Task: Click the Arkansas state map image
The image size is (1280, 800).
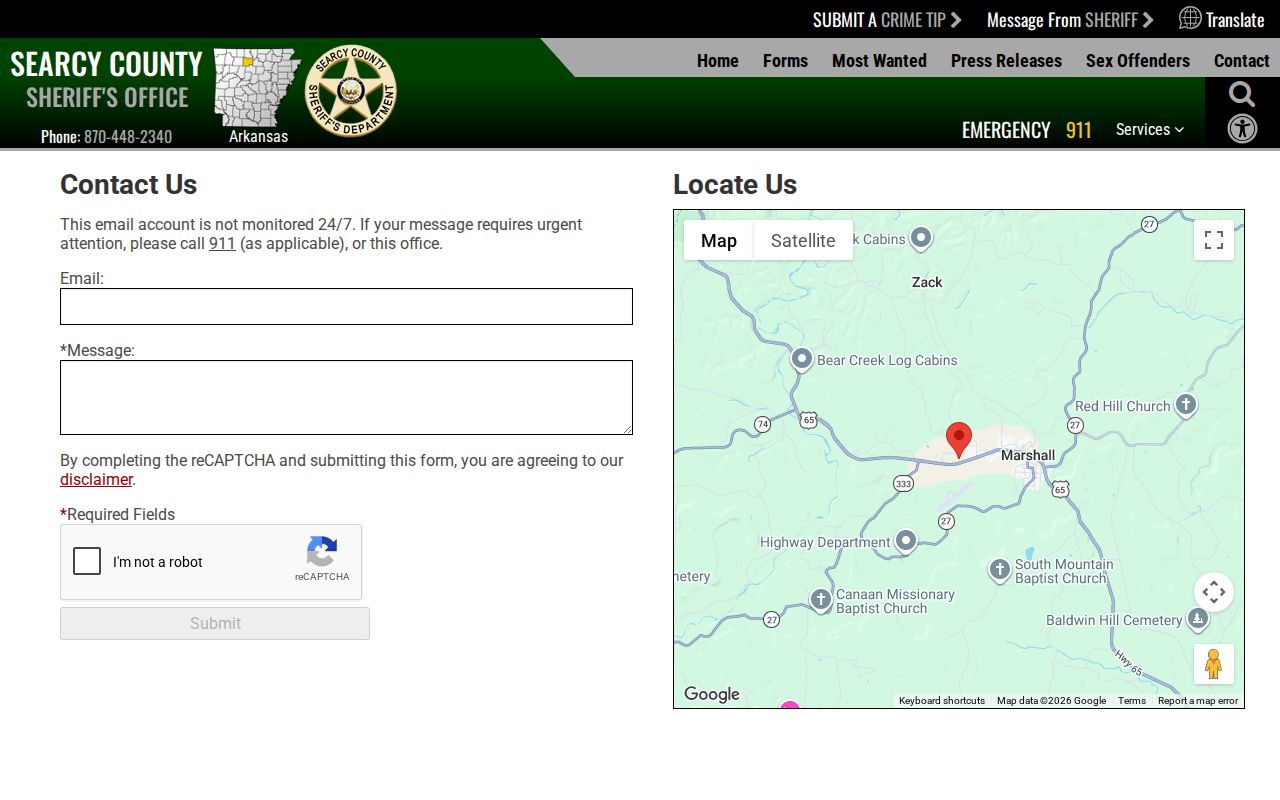Action: (257, 87)
